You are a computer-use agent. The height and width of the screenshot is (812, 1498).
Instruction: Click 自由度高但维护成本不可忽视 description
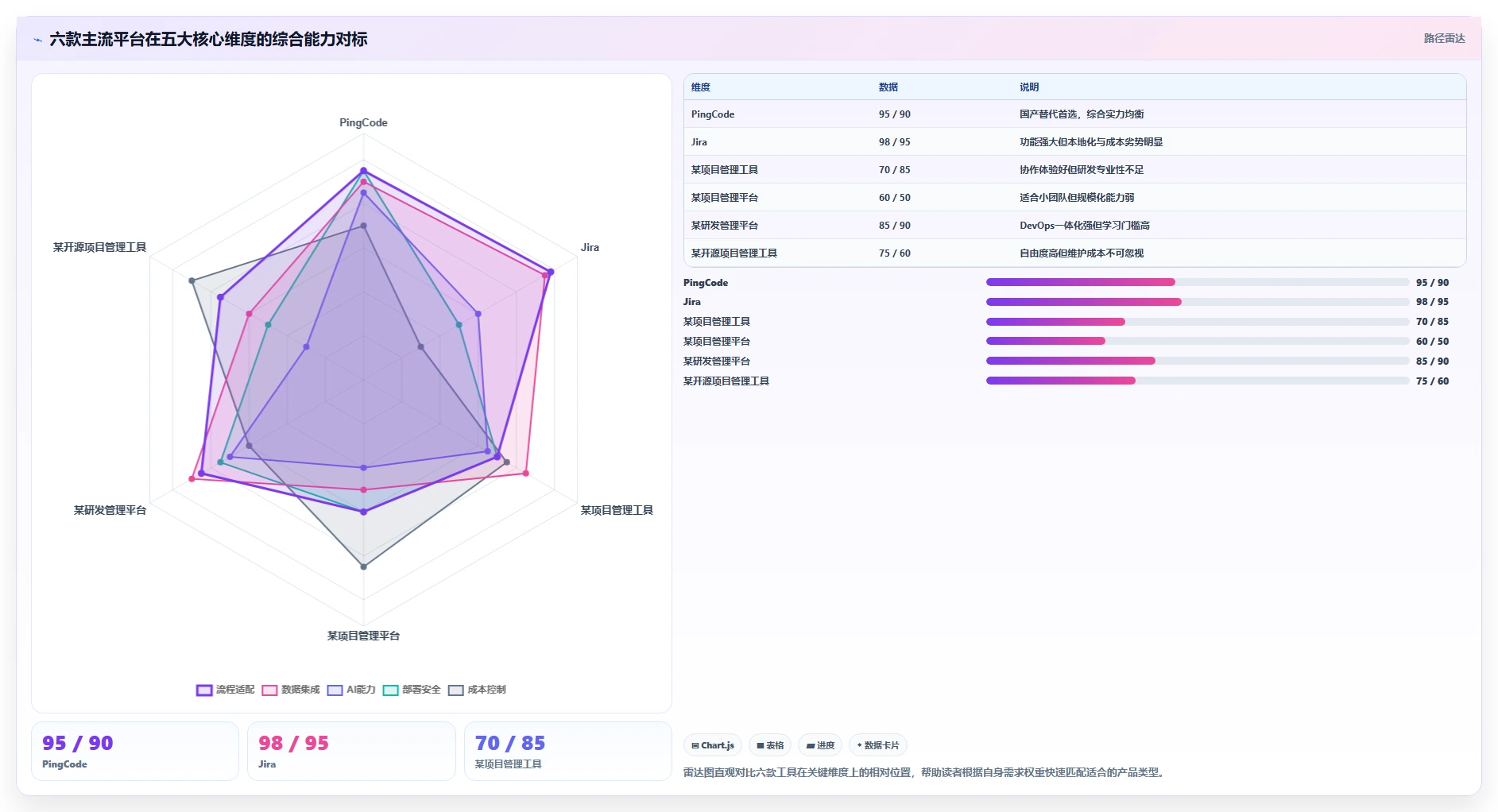(x=1082, y=253)
